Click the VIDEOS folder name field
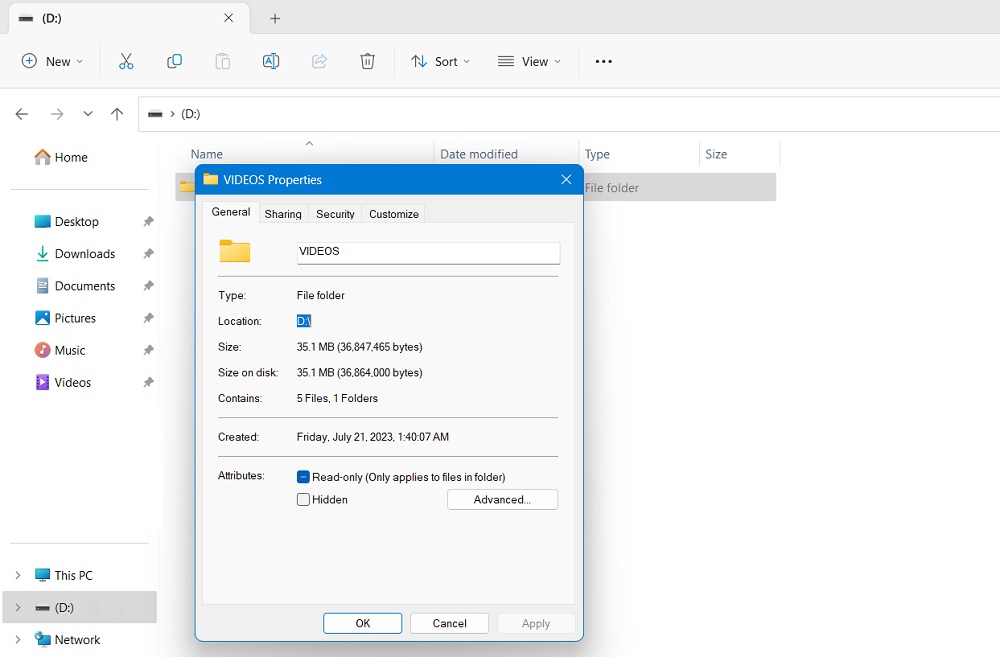Screen dimensions: 1000x657 click(x=428, y=251)
